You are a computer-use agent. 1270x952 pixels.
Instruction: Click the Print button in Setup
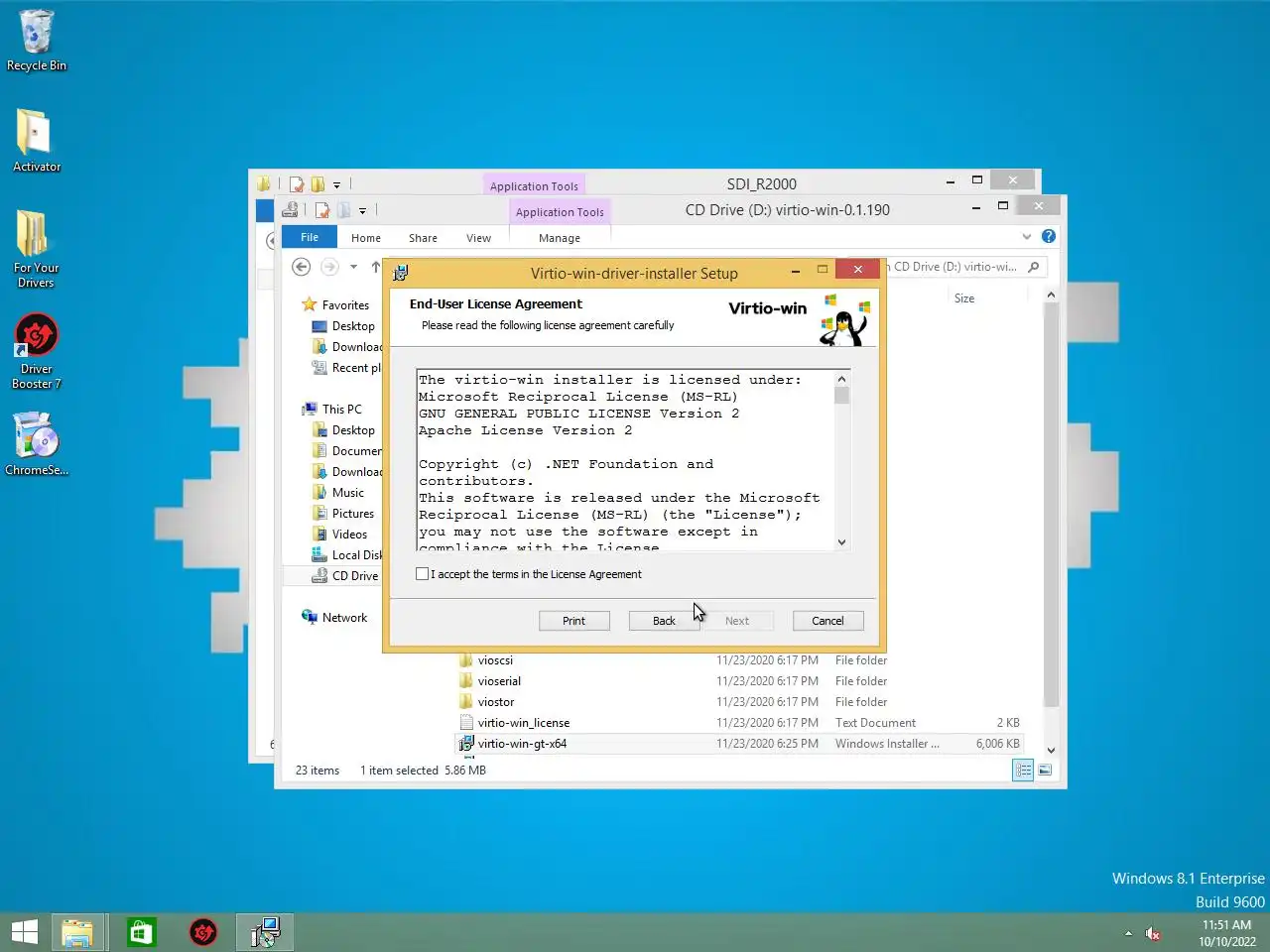coord(573,621)
